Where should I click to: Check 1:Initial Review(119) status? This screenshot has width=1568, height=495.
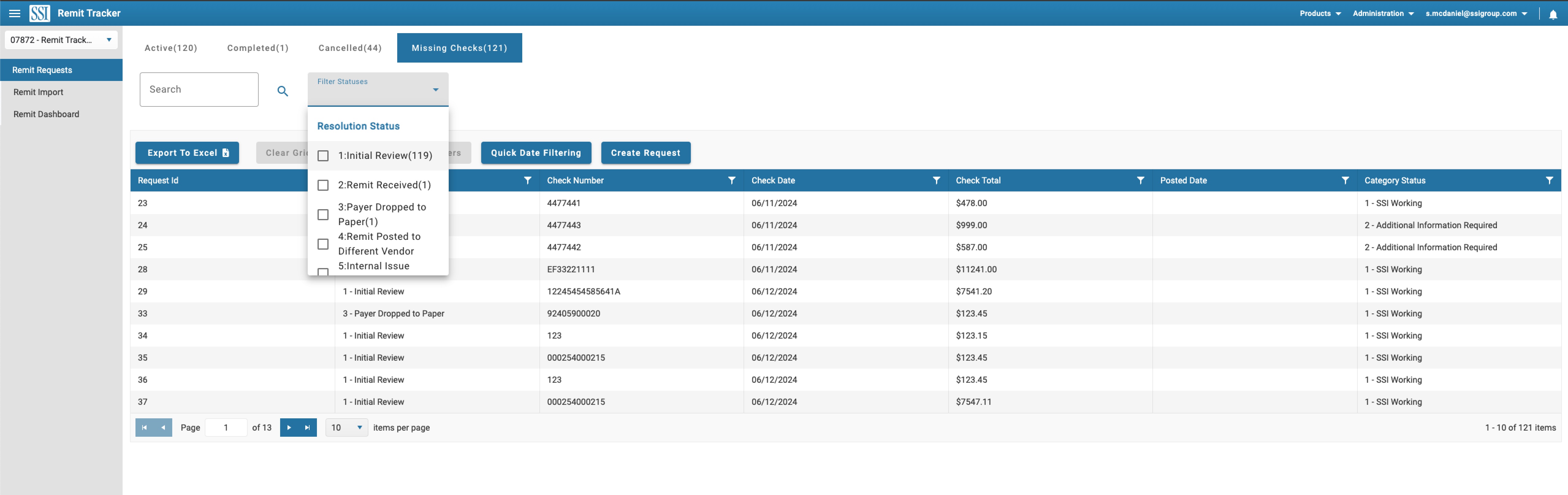(x=323, y=156)
